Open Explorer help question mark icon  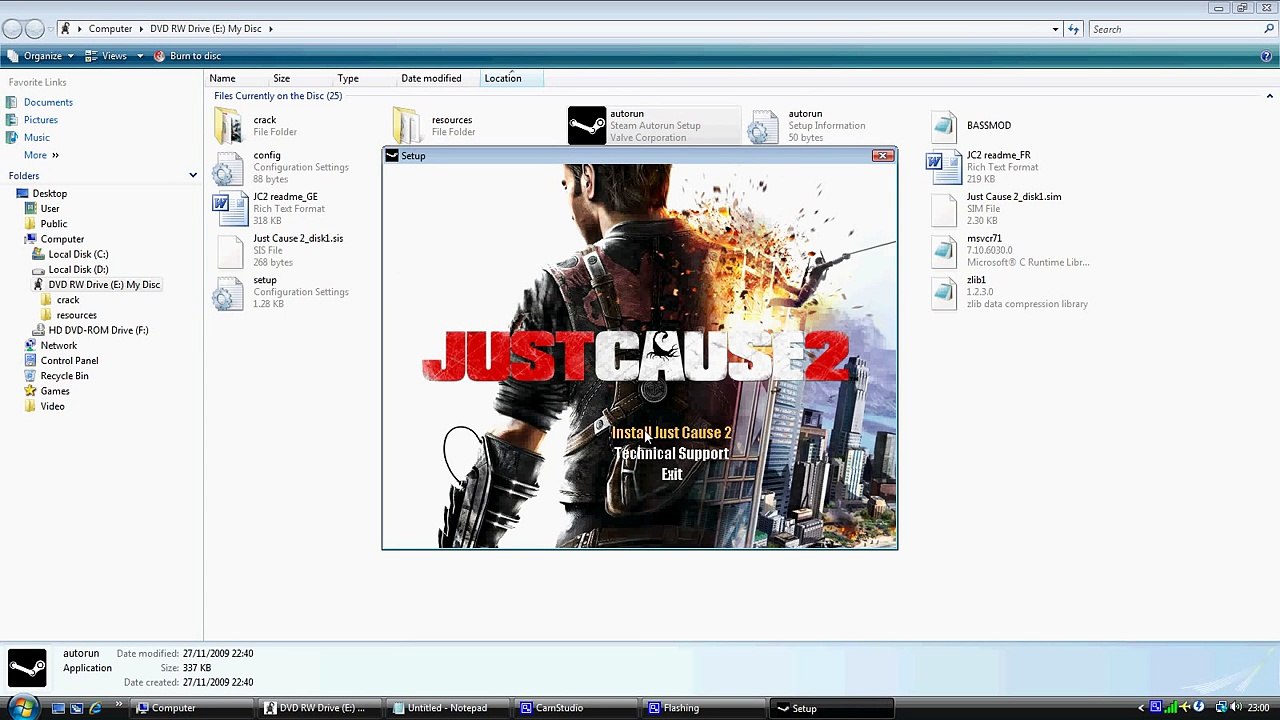[1266, 56]
